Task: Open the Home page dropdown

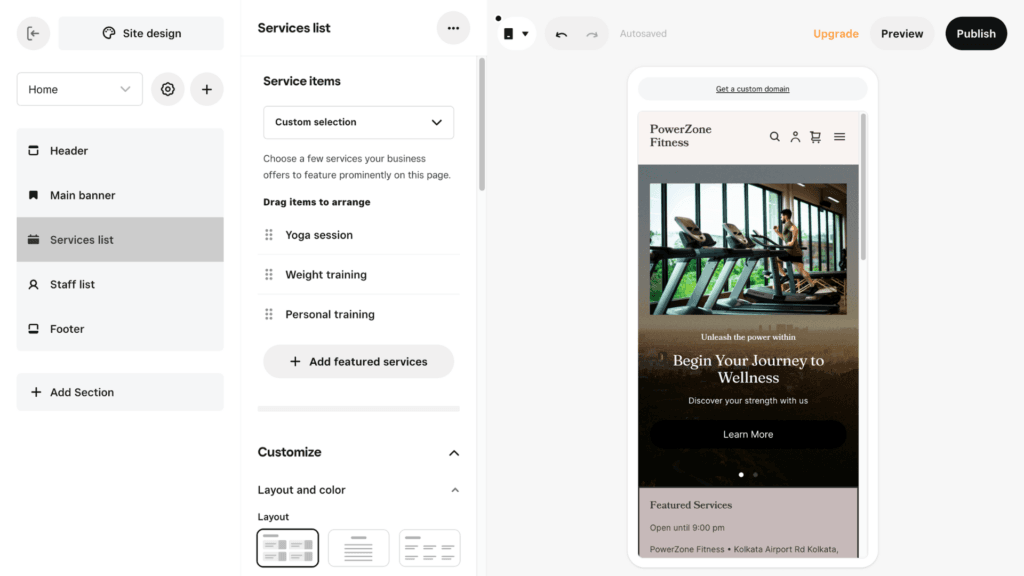Action: (x=79, y=89)
